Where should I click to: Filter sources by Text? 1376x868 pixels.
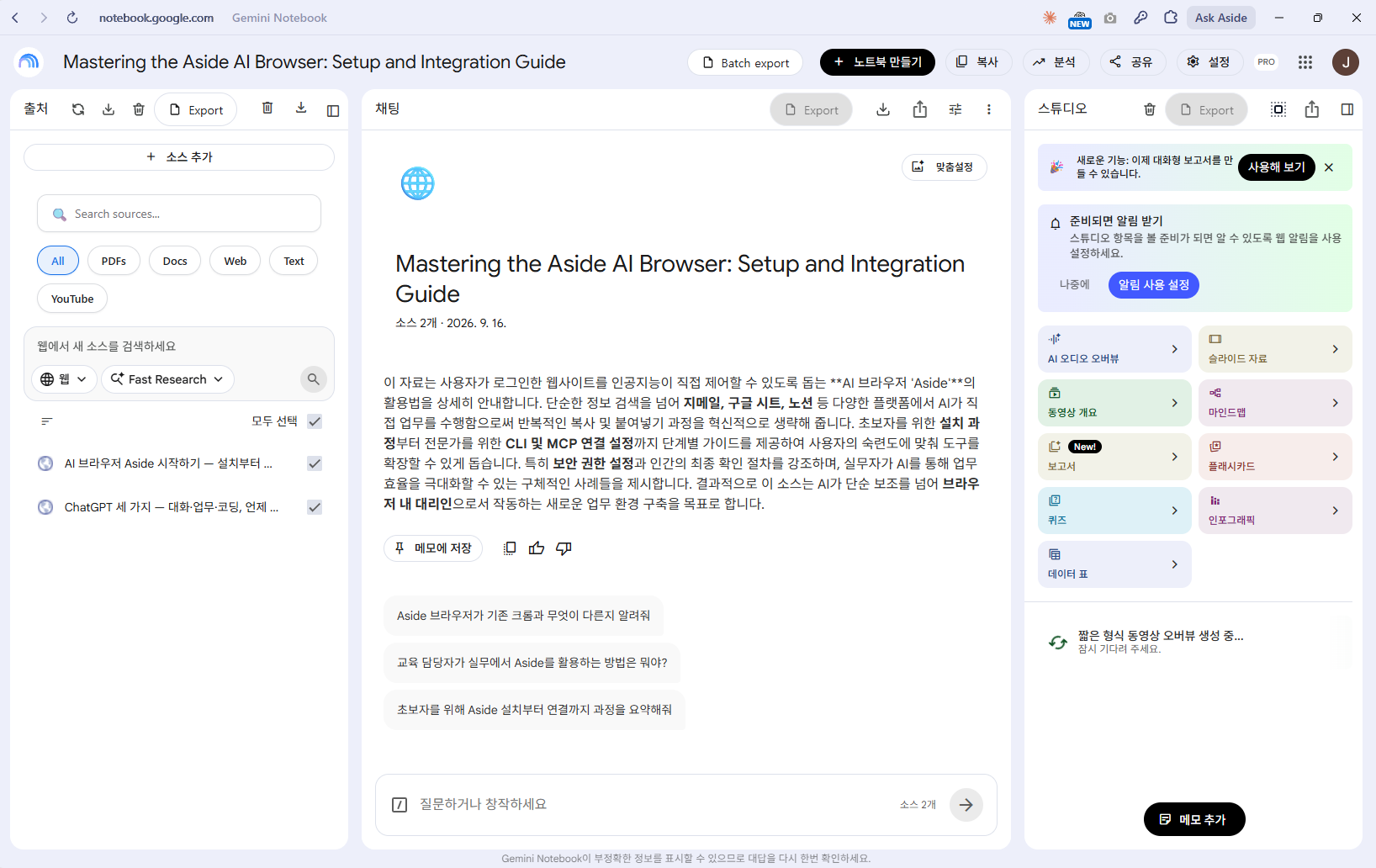(x=294, y=261)
